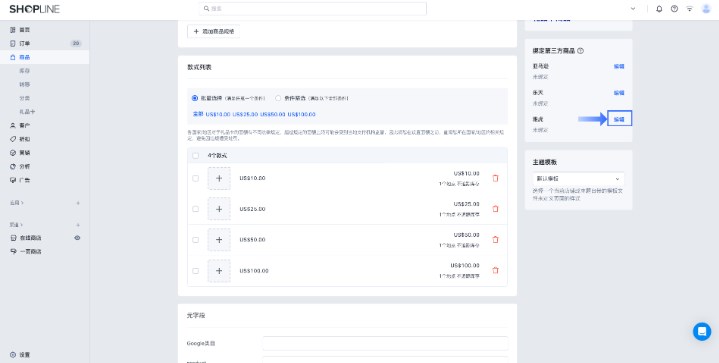Select the second filter radio option
The image size is (719, 363).
[278, 98]
